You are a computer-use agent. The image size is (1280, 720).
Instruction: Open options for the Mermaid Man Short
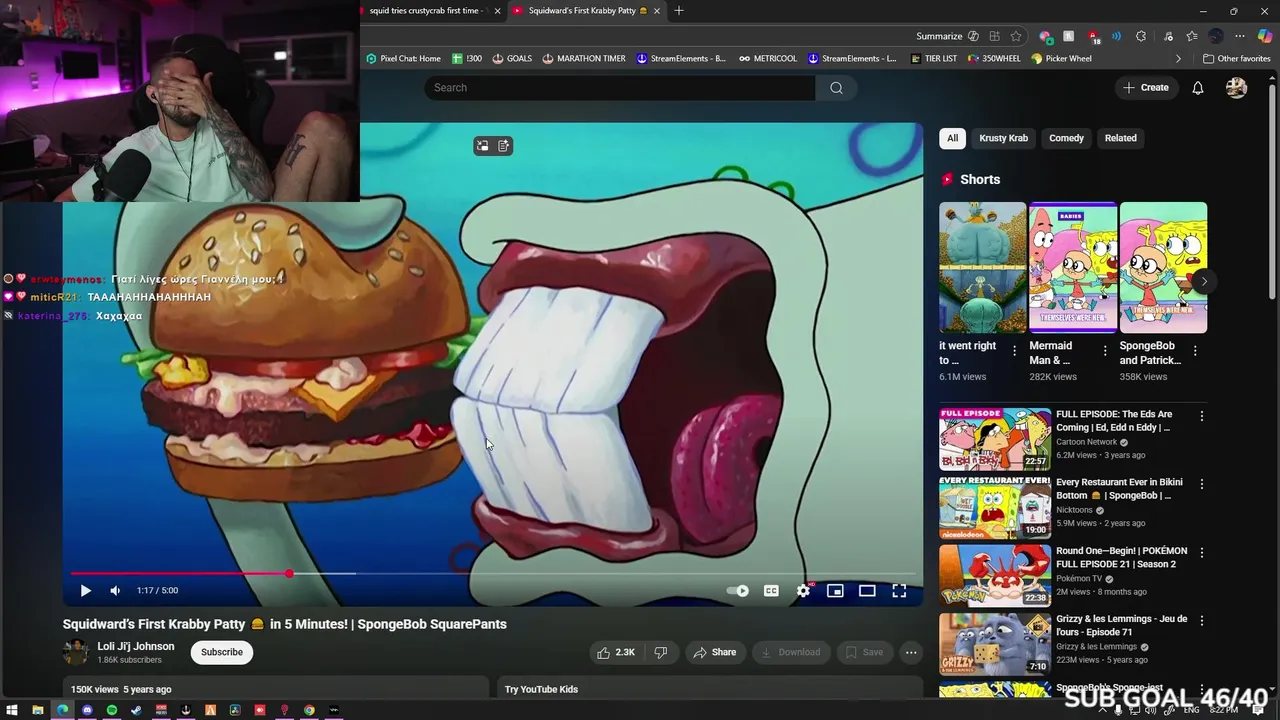[x=1104, y=351]
